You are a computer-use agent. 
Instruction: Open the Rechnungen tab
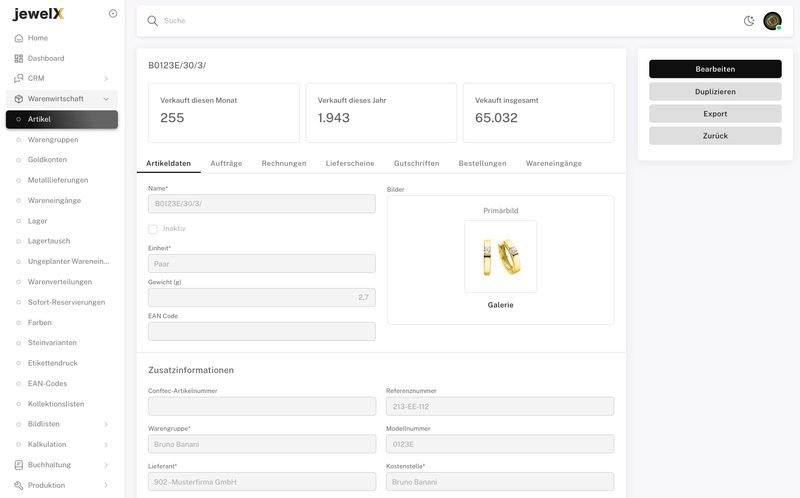[284, 163]
